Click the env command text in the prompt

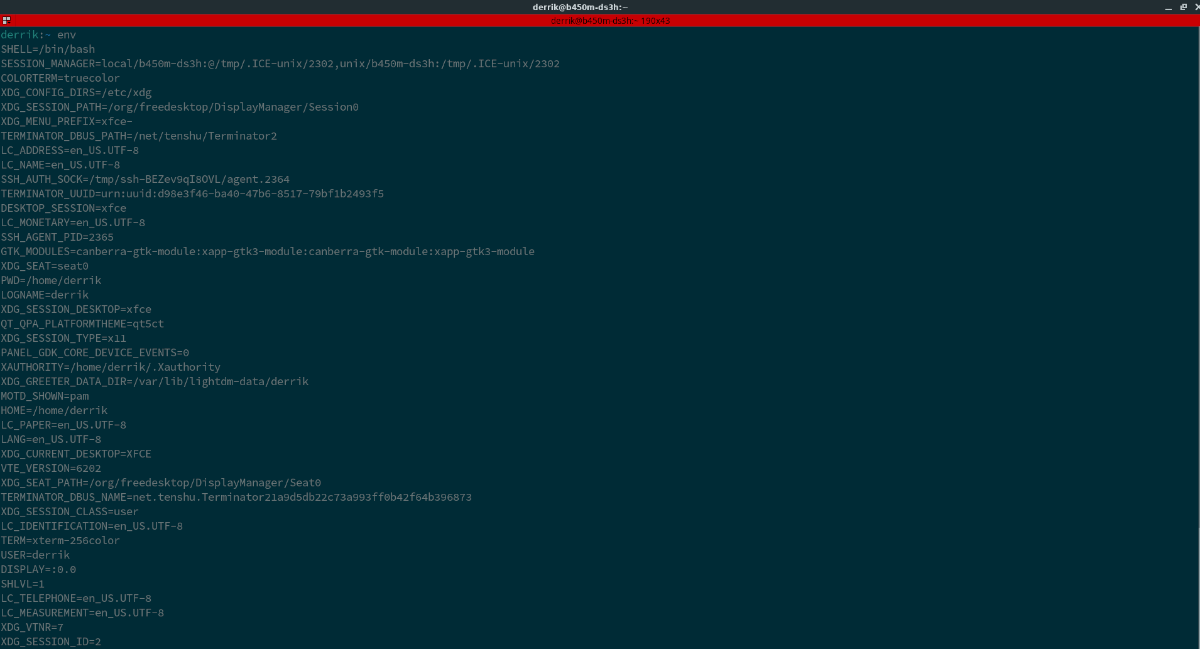65,34
